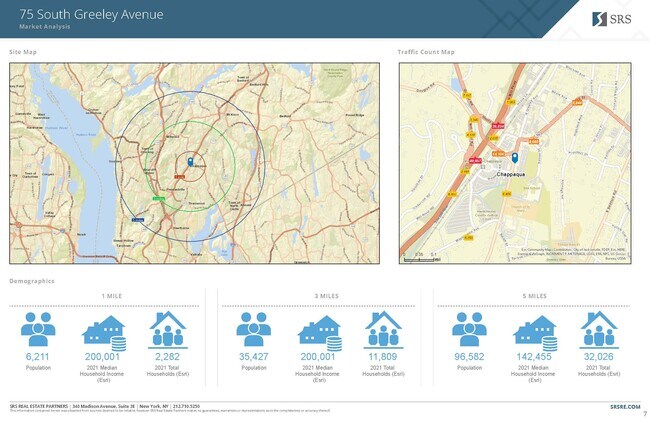Click the 5 miles population people icon
The width and height of the screenshot is (650, 421).
[470, 328]
